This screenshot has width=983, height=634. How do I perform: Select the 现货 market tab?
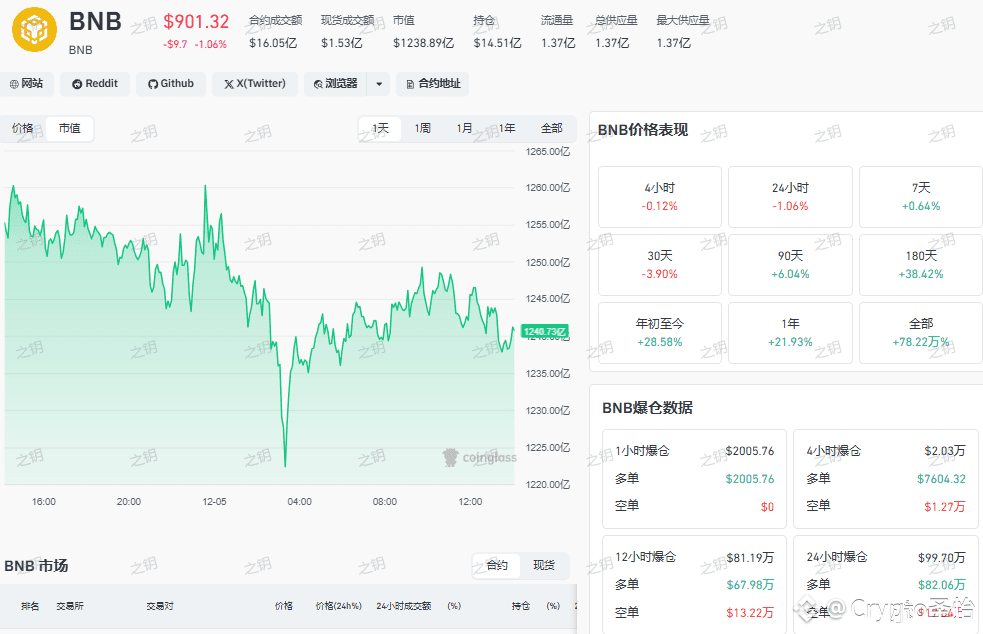point(544,565)
